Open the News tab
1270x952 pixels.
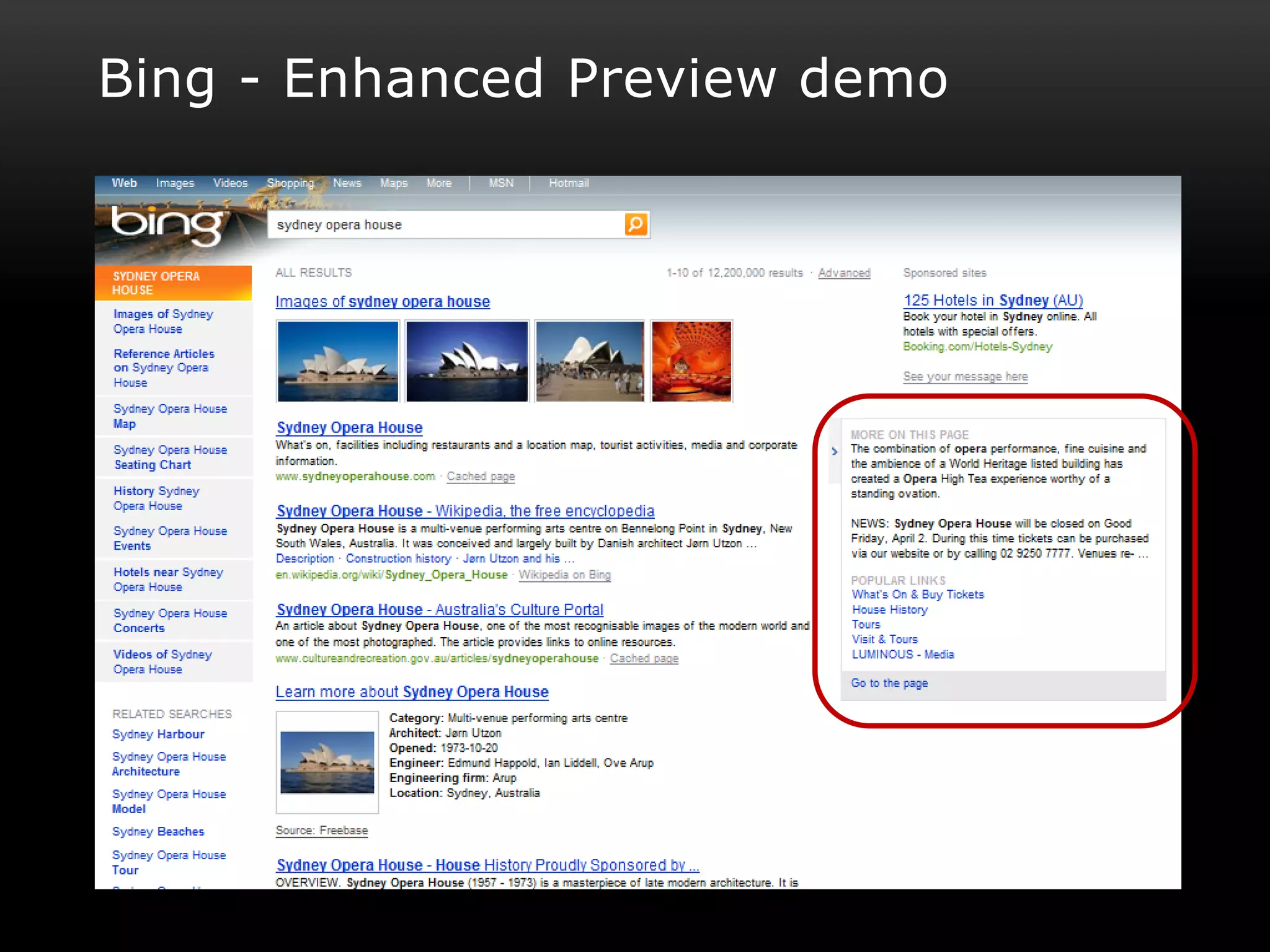347,183
